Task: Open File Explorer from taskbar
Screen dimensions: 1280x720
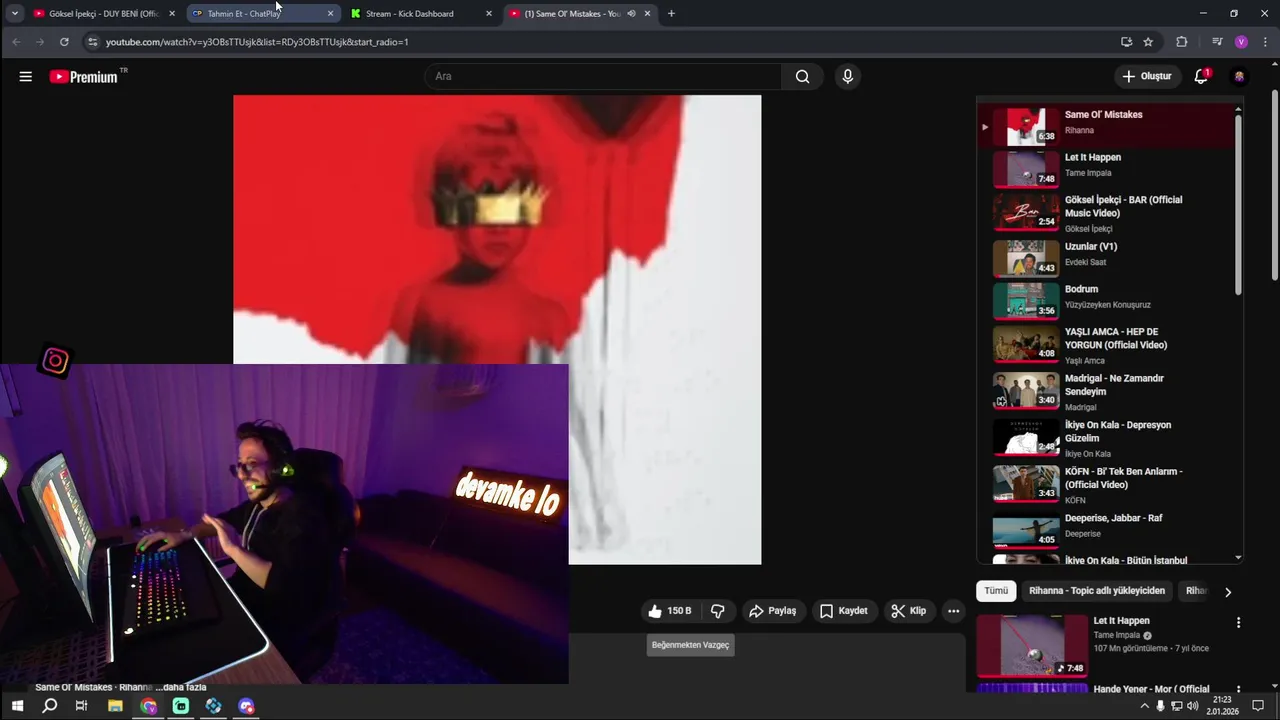Action: click(115, 706)
